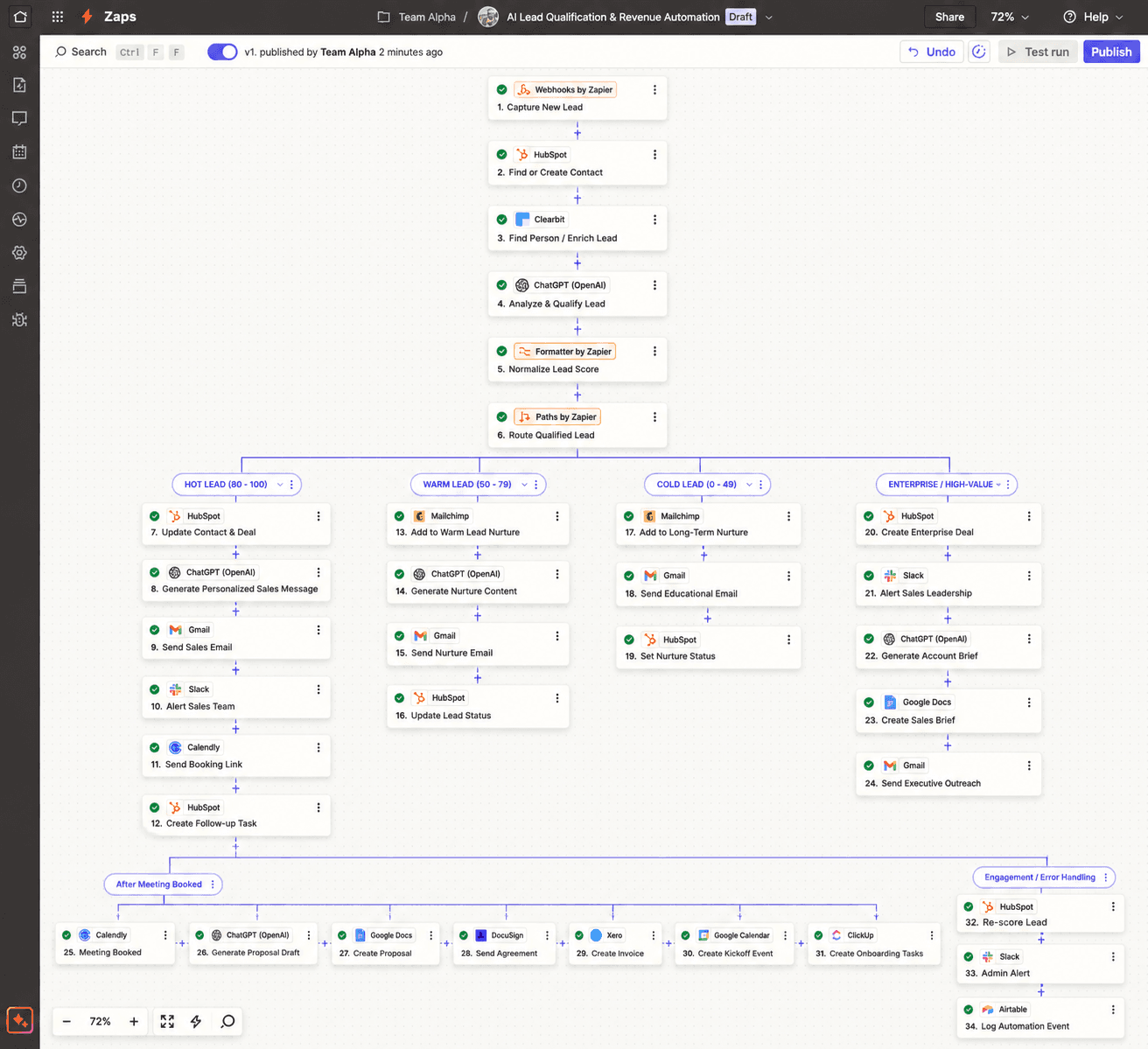Open versions stack icon in left sidebar

19,286
